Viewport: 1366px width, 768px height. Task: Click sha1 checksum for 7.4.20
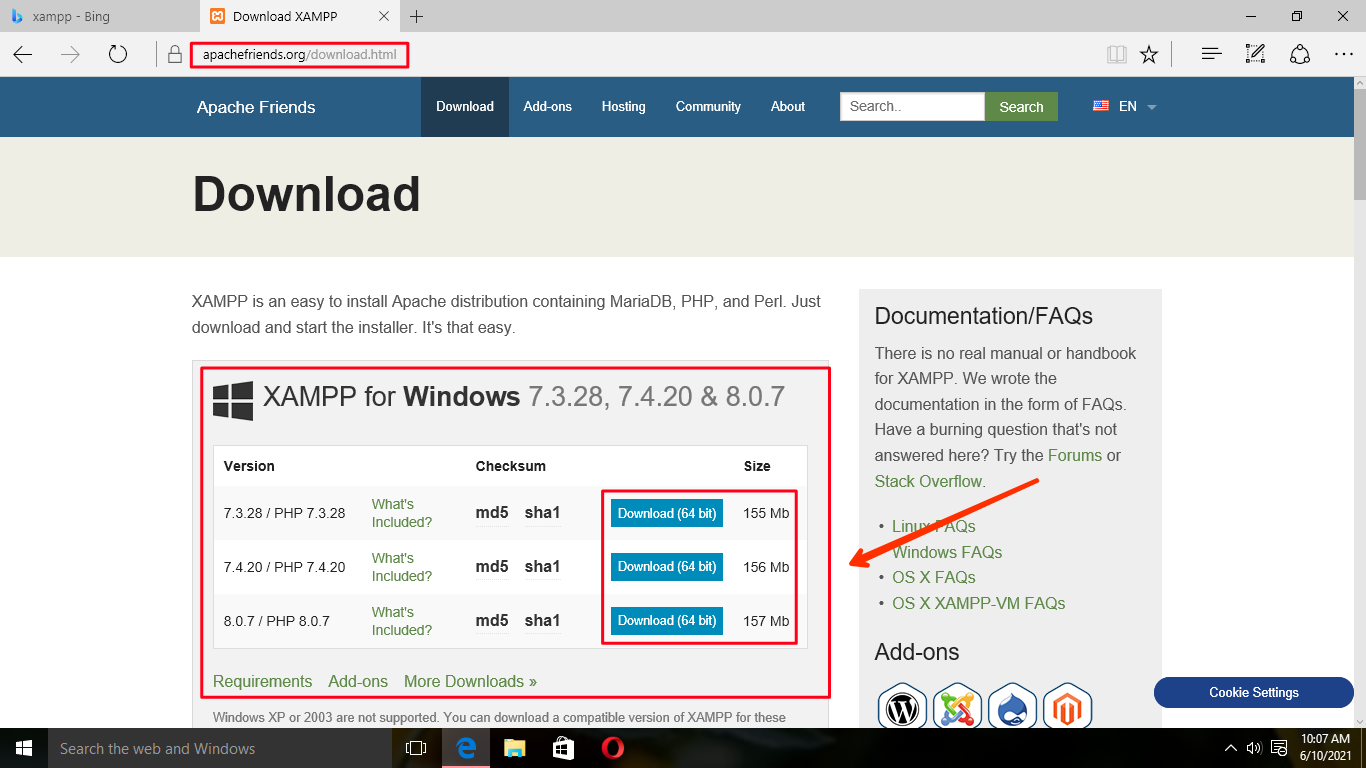click(x=542, y=567)
